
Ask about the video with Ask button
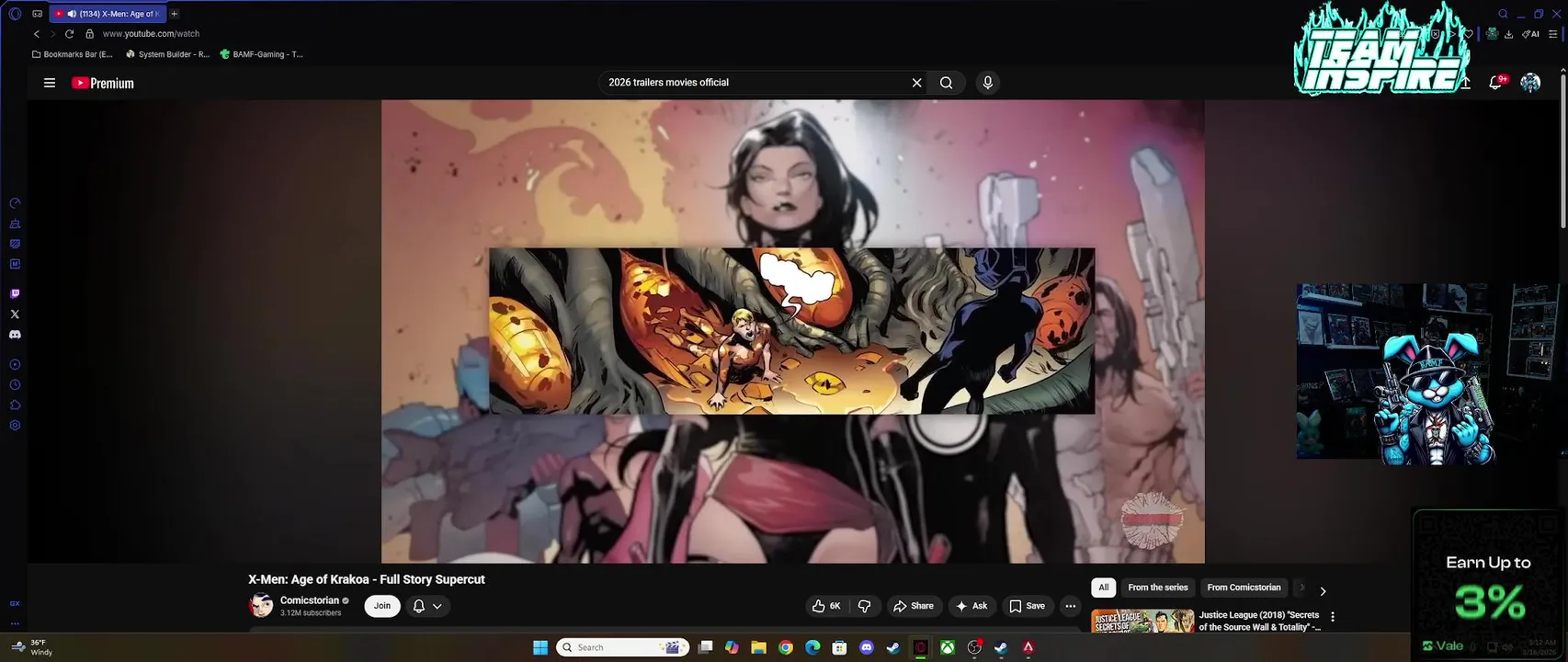click(x=971, y=606)
